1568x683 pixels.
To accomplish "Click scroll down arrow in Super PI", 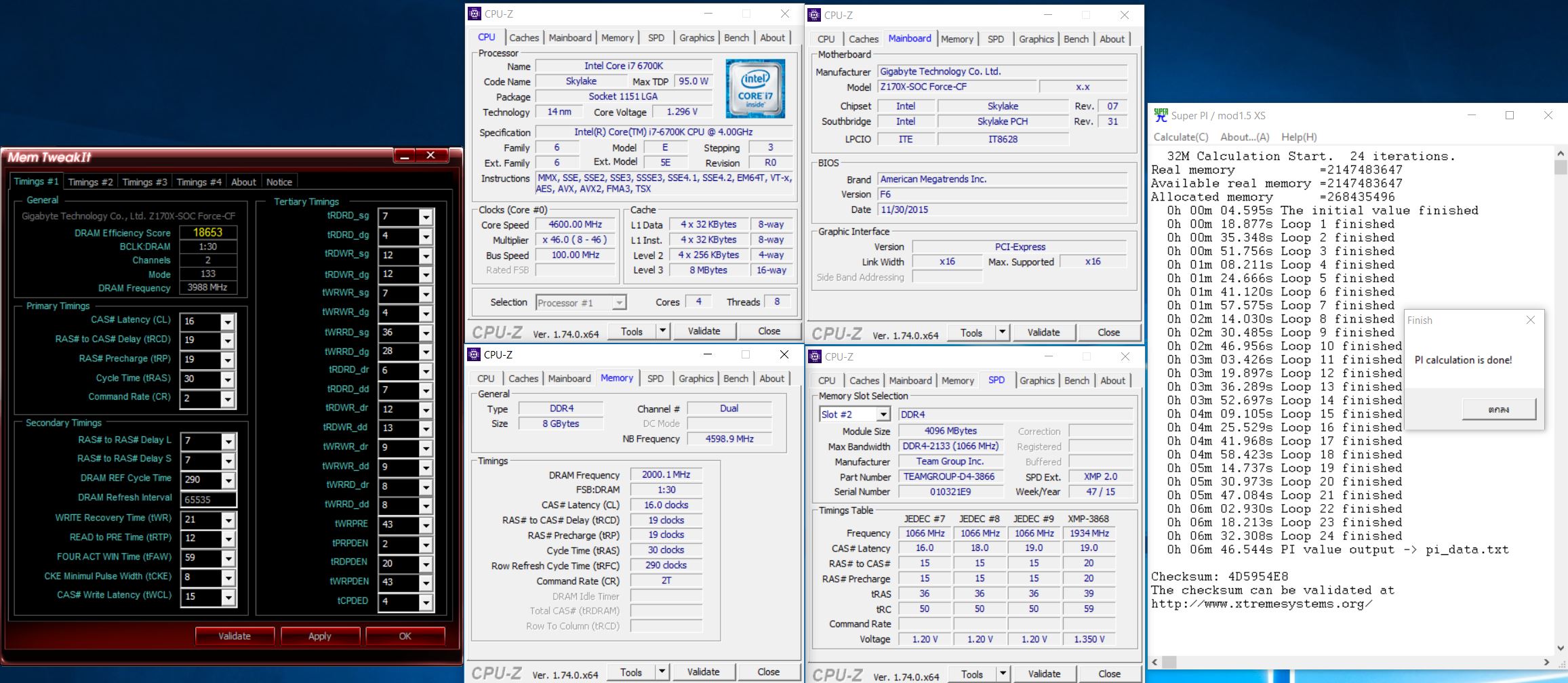I will [1561, 648].
